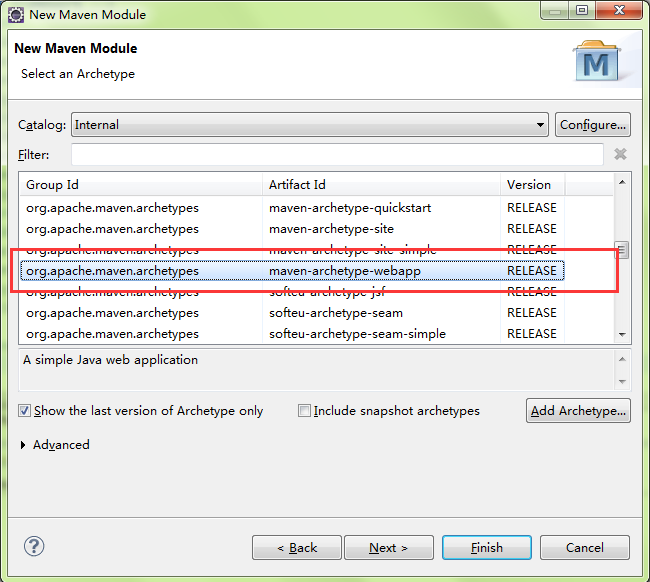Viewport: 650px width, 582px height.
Task: Sort by Artifact Id column header
Action: (x=381, y=184)
